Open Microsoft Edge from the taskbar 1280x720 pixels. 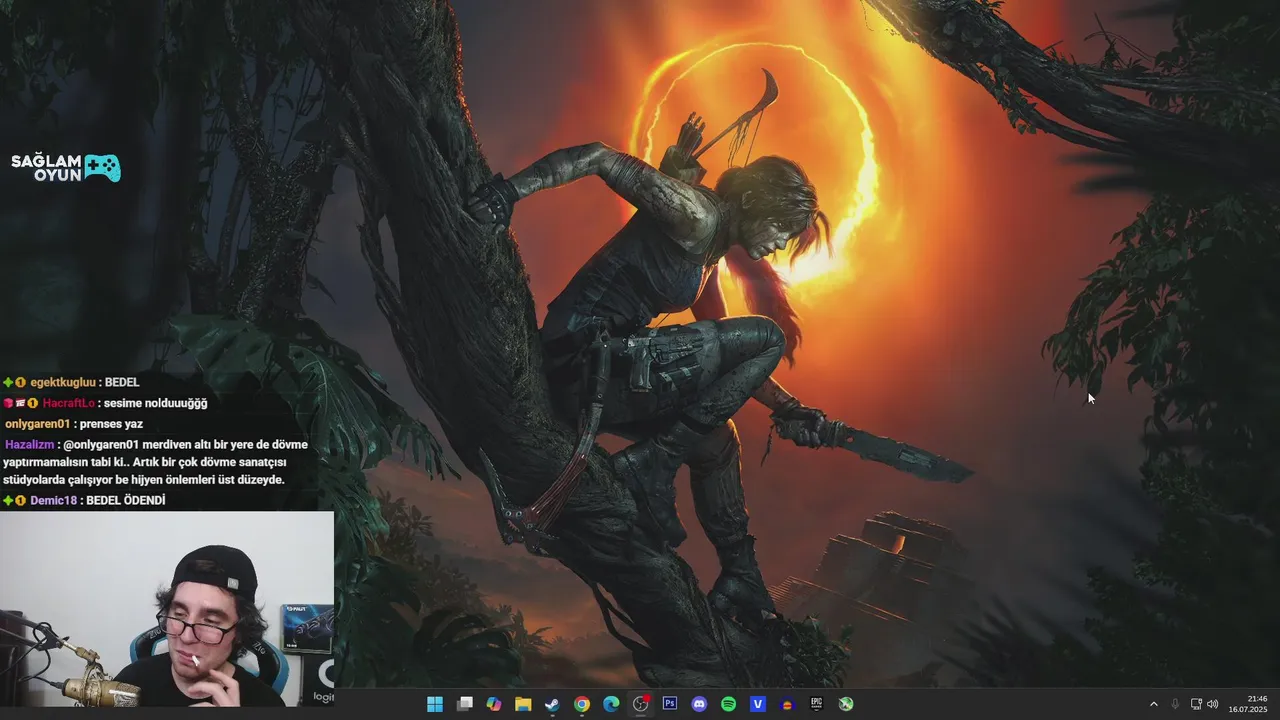pyautogui.click(x=611, y=704)
